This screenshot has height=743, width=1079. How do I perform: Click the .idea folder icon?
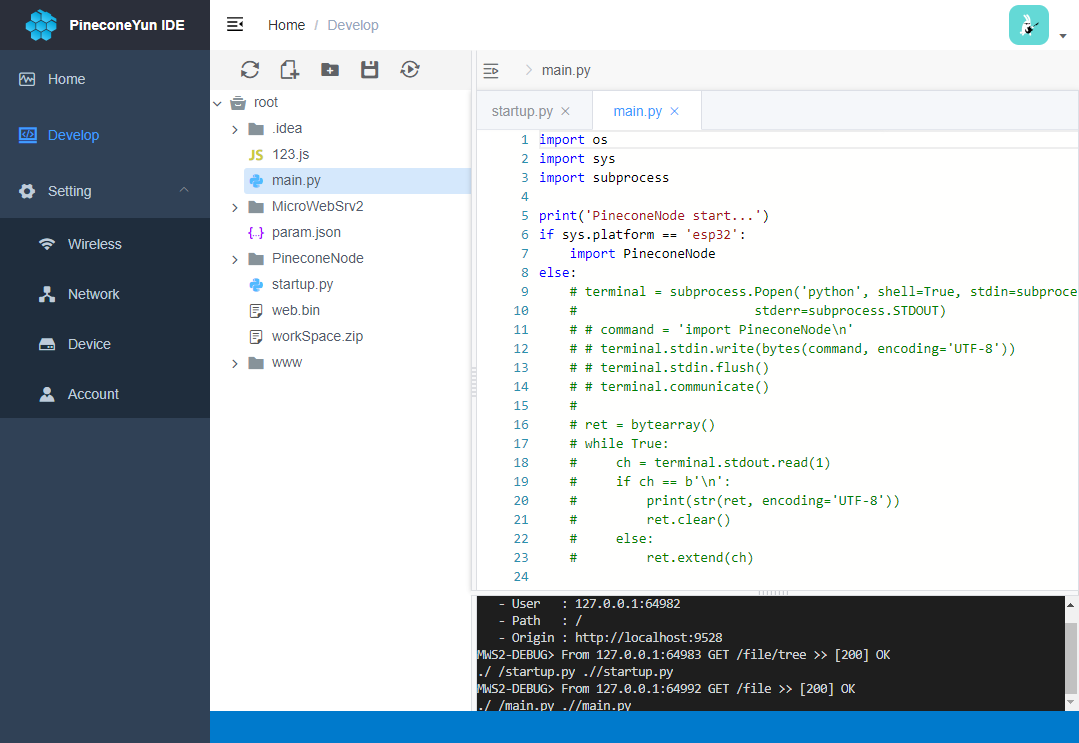256,129
